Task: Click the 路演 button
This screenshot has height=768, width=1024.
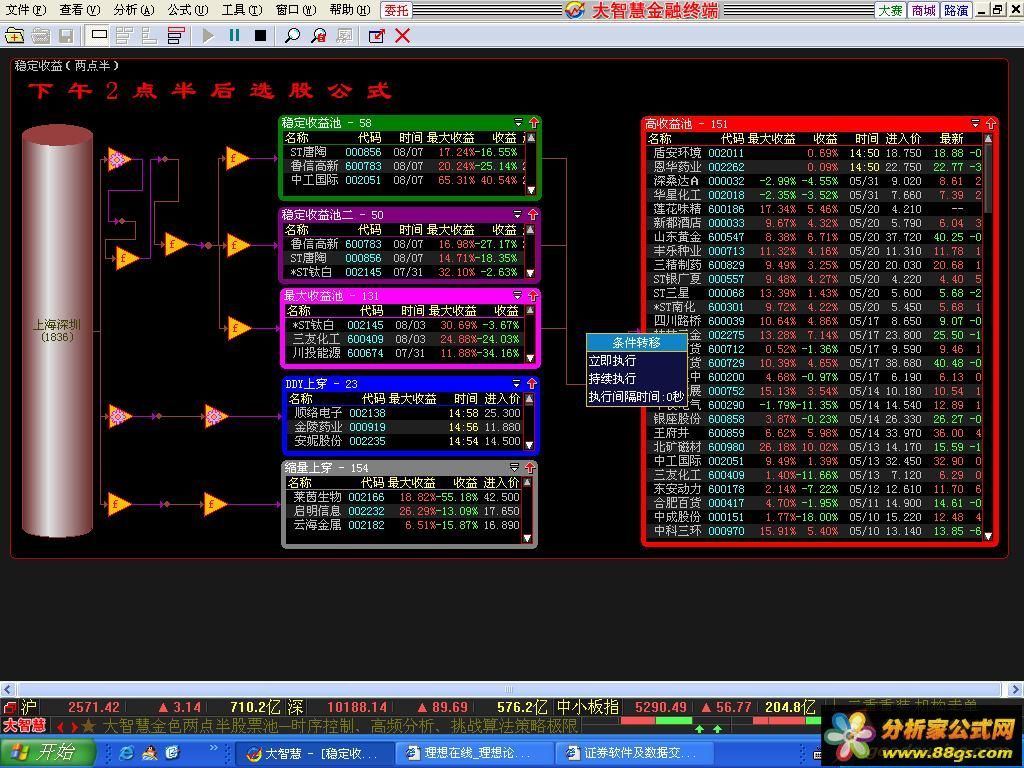Action: pos(956,10)
